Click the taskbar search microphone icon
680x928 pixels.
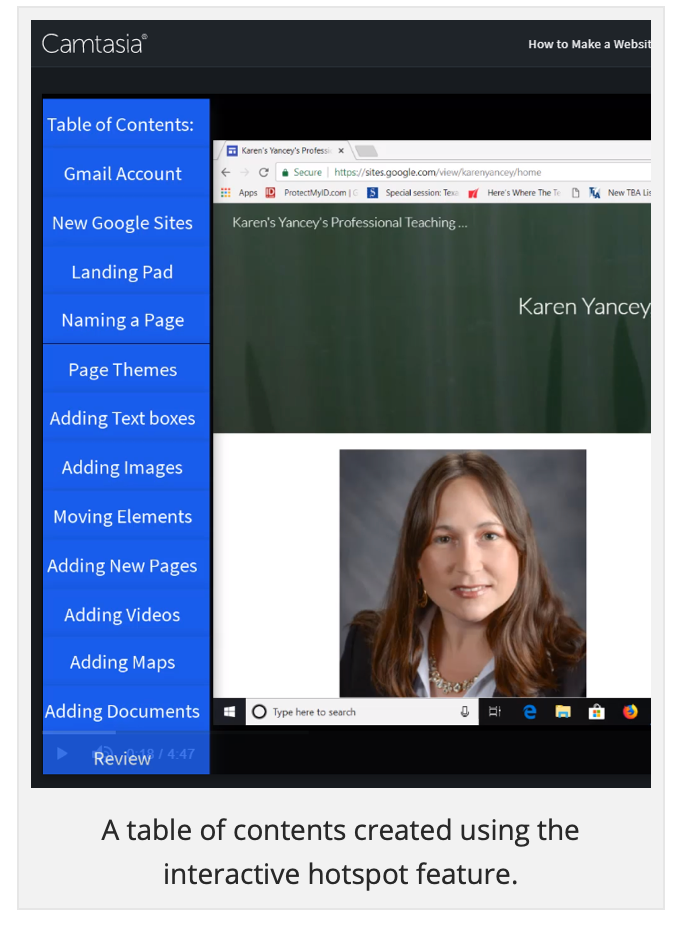(465, 712)
